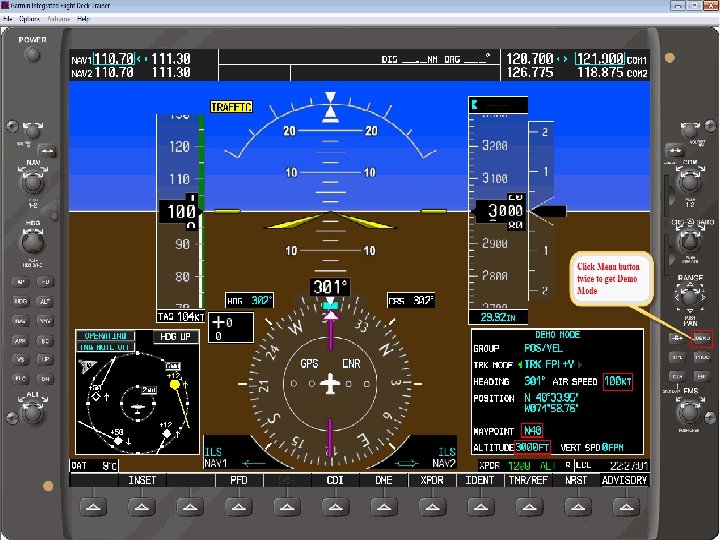This screenshot has height=540, width=720.
Task: Click the Direct-To key beside MENU
Action: (677, 338)
